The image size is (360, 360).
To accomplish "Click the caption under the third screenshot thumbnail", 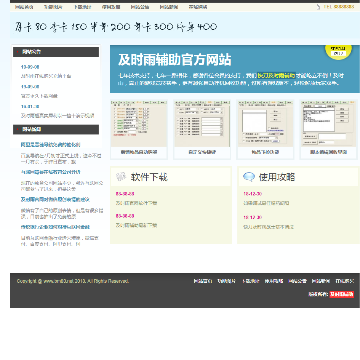I will [265, 152].
